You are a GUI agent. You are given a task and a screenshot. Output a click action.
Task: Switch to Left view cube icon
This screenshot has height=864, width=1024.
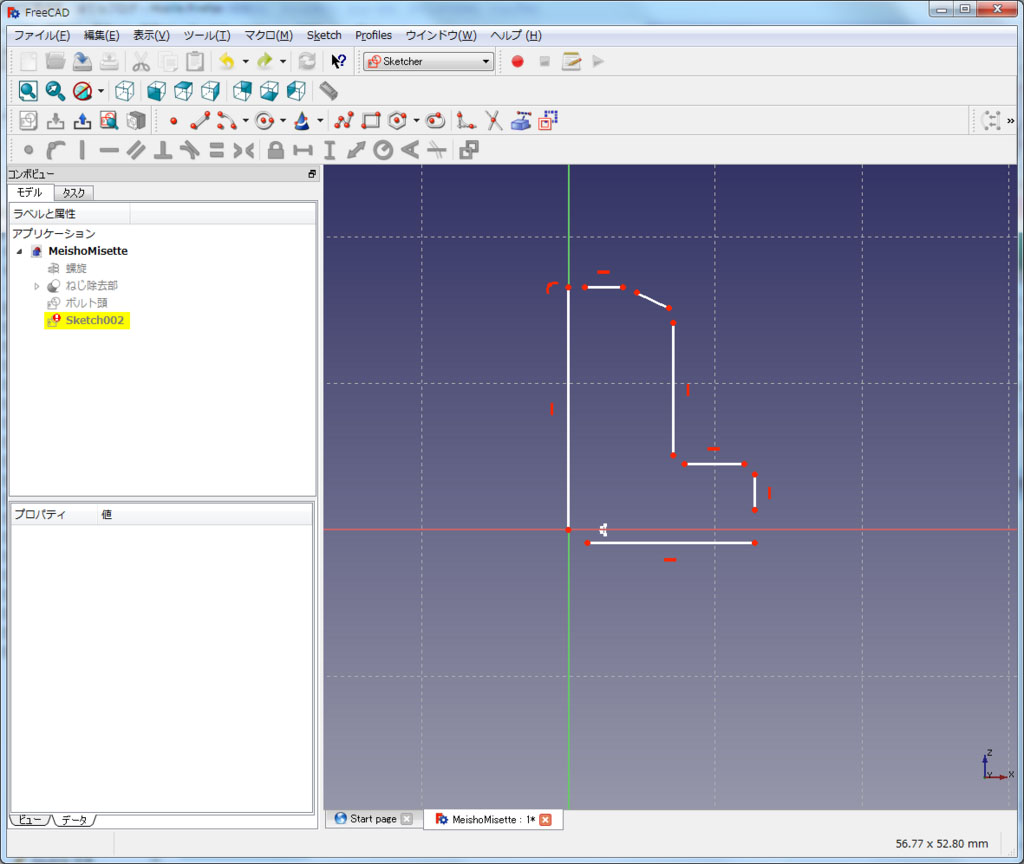(x=296, y=91)
